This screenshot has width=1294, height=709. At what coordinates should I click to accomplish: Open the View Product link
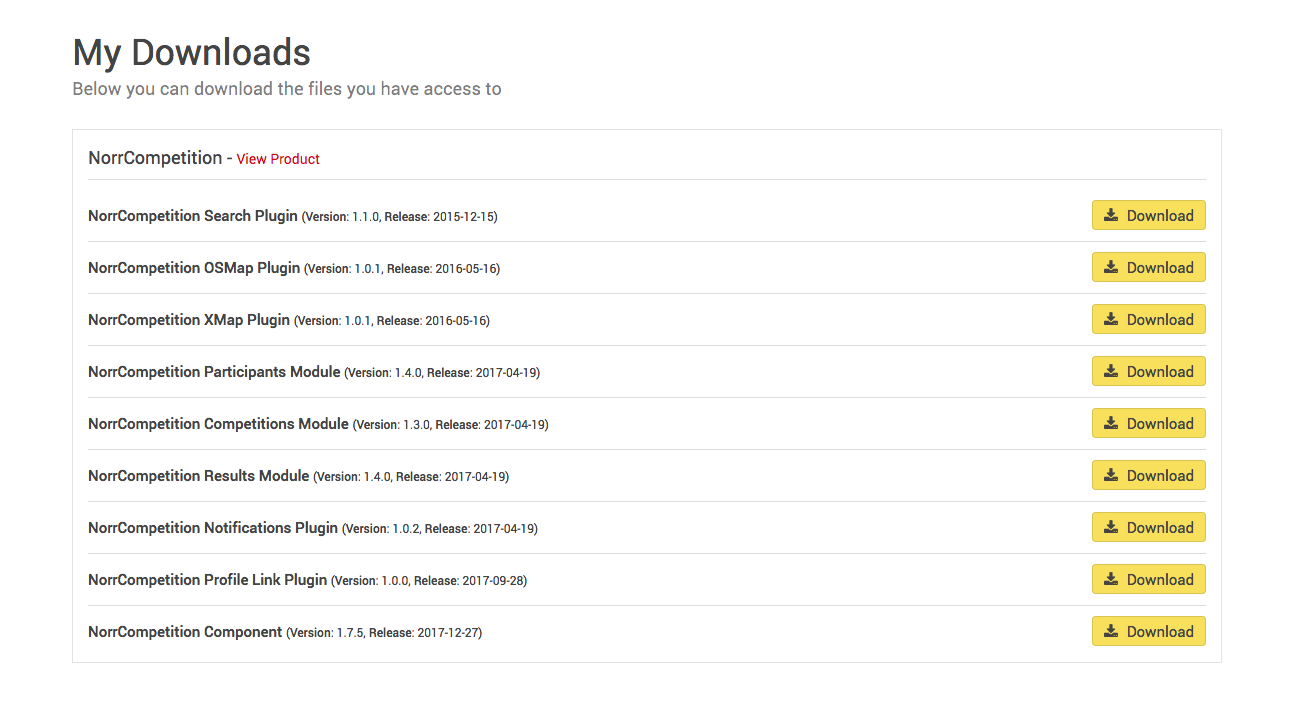tap(278, 159)
